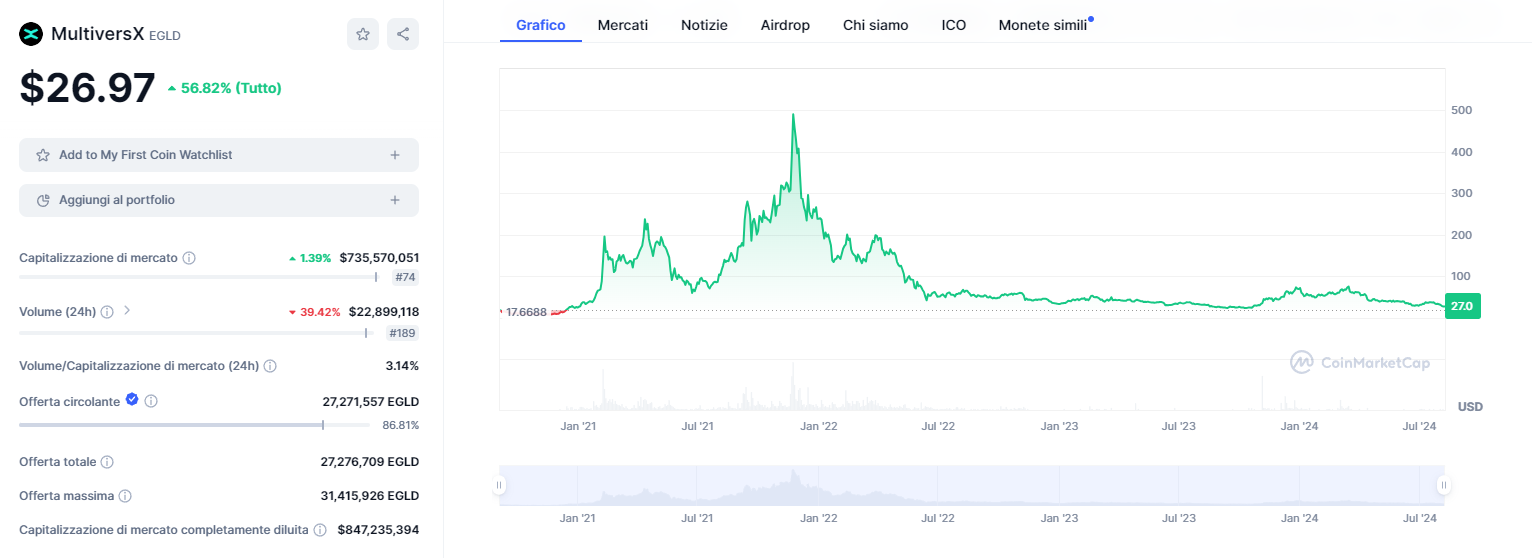The width and height of the screenshot is (1532, 558).
Task: Click the left handle of chart range slider
Action: [x=499, y=486]
